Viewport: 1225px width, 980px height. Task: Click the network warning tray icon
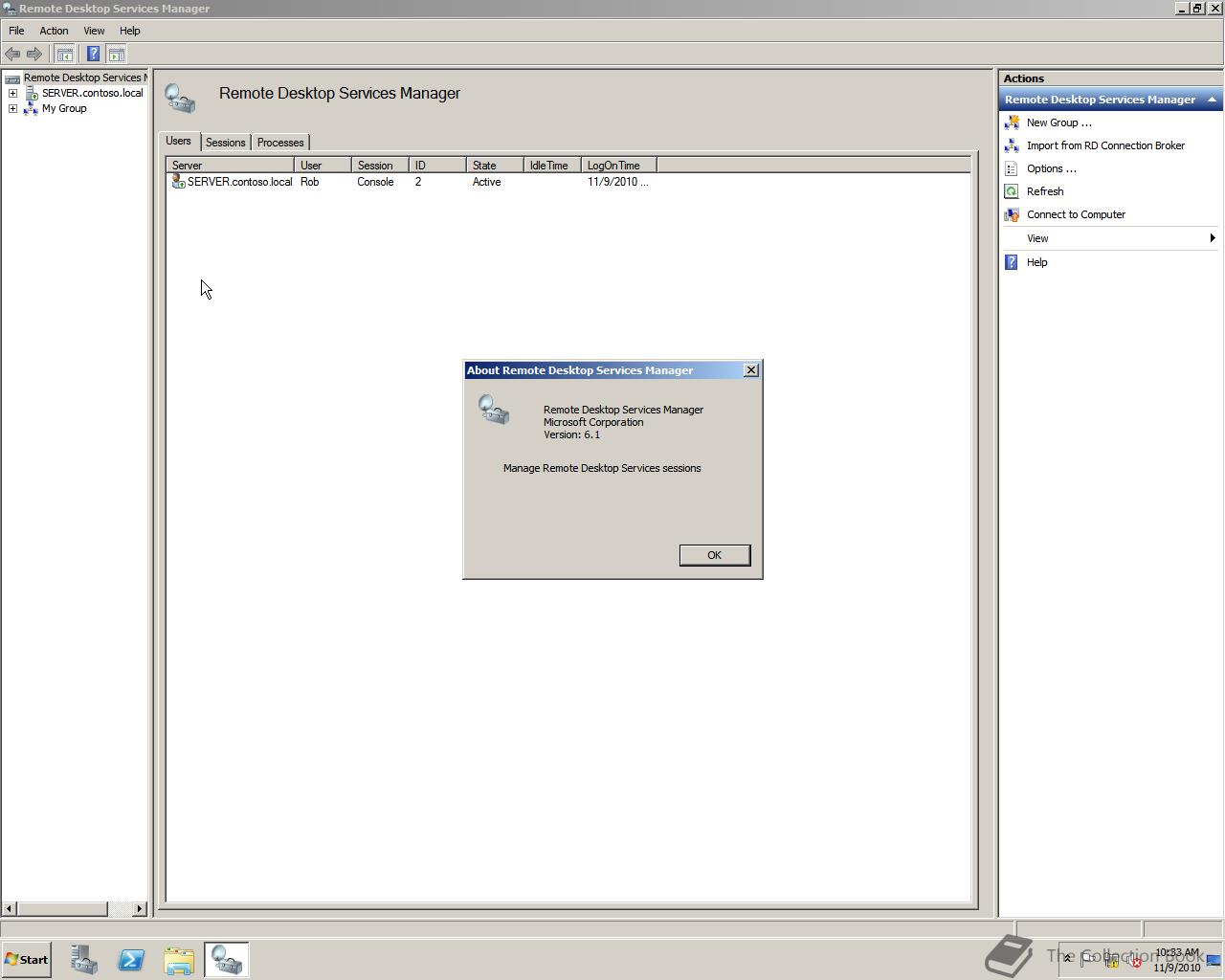click(x=1112, y=960)
